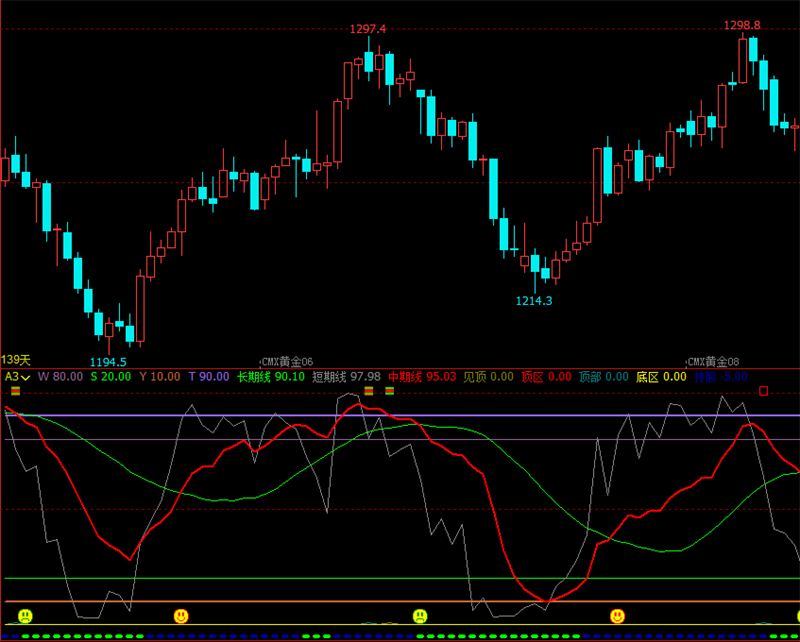The width and height of the screenshot is (800, 642).
Task: Click the 长期线 90.10 indicator value
Action: point(271,377)
